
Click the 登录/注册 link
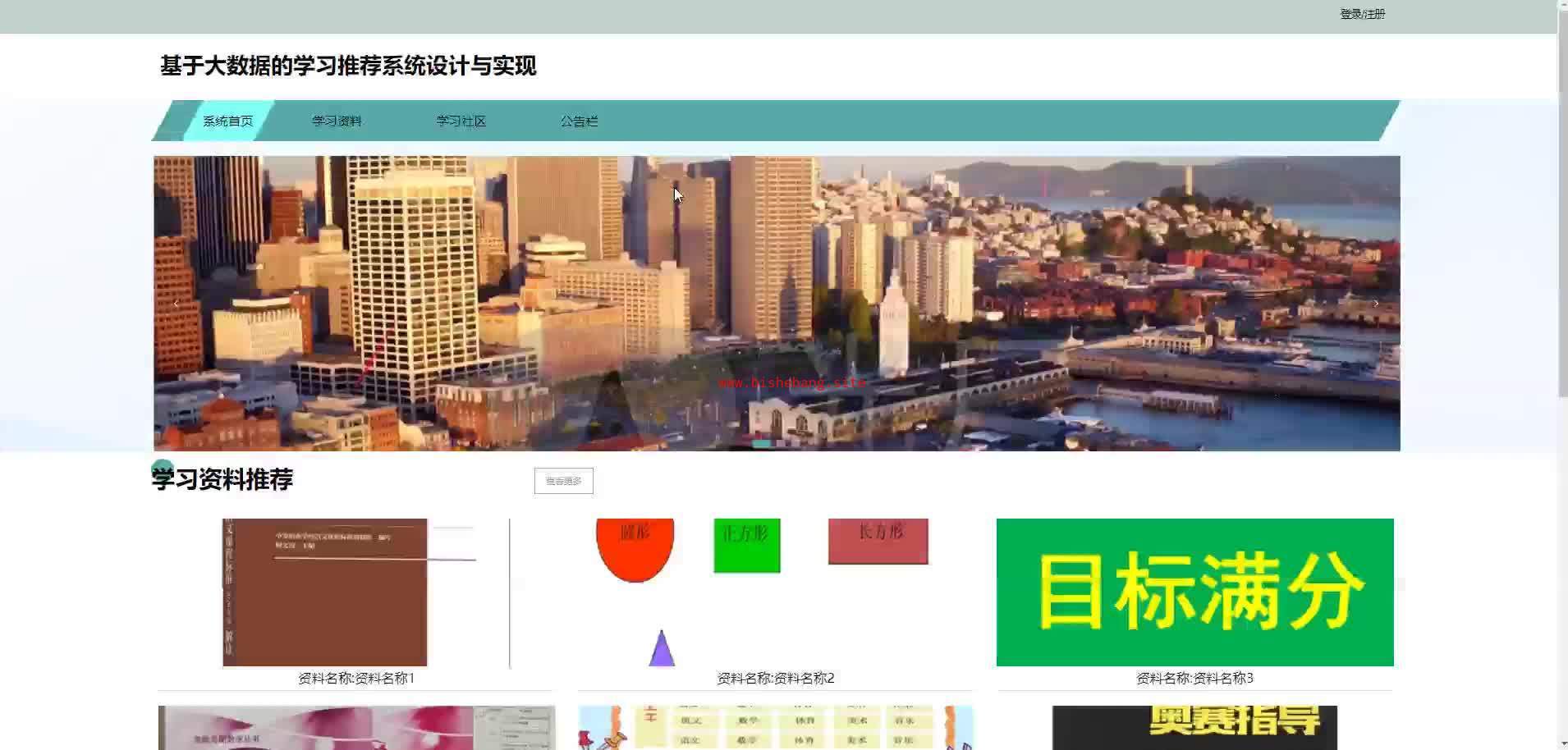(1362, 14)
